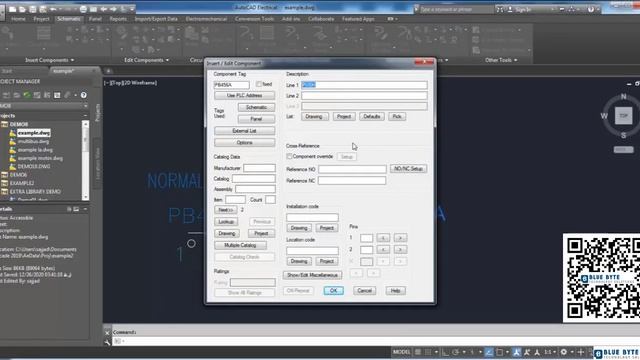Image resolution: width=640 pixels, height=360 pixels.
Task: Click the Open file icon in quick access toolbar
Action: coord(22,9)
